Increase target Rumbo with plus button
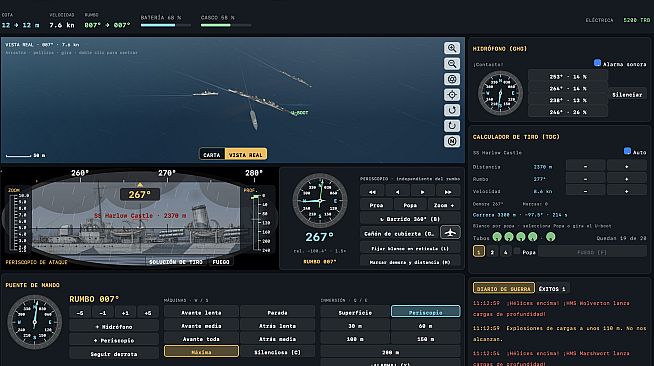Image resolution: width=654 pixels, height=366 pixels. tap(626, 178)
